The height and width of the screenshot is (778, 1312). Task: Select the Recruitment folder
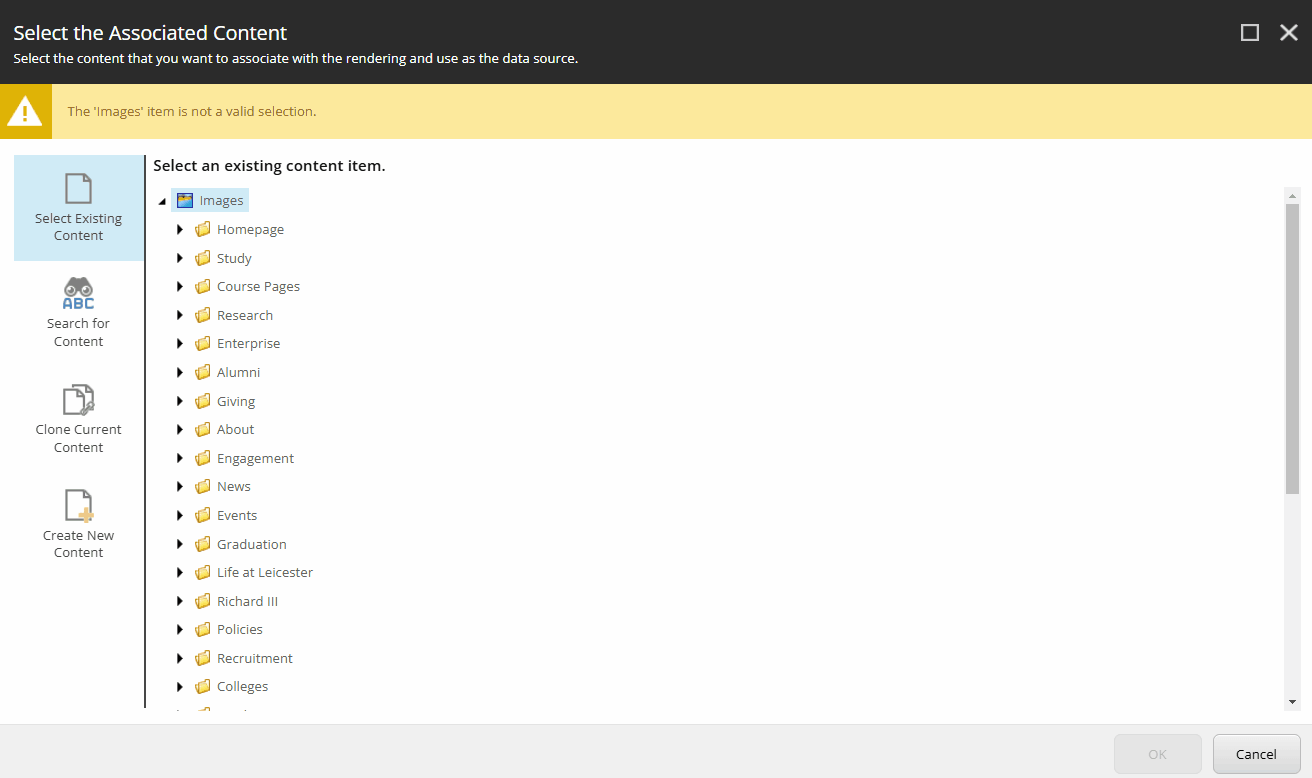[x=254, y=658]
